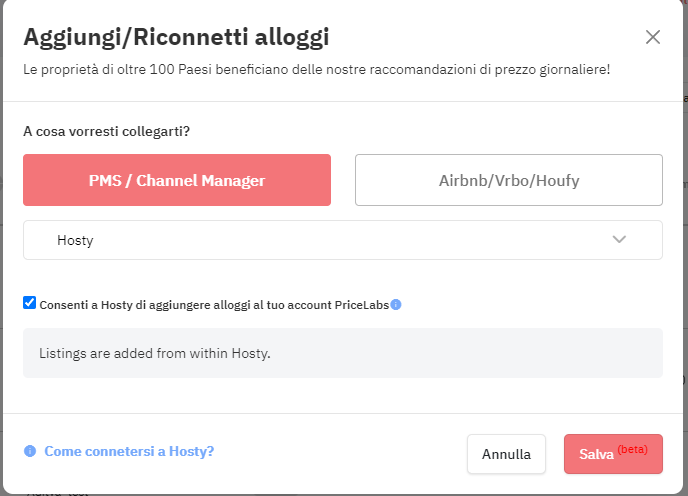Toggle via the Consenti a Hosty label text
The image size is (688, 496).
214,305
